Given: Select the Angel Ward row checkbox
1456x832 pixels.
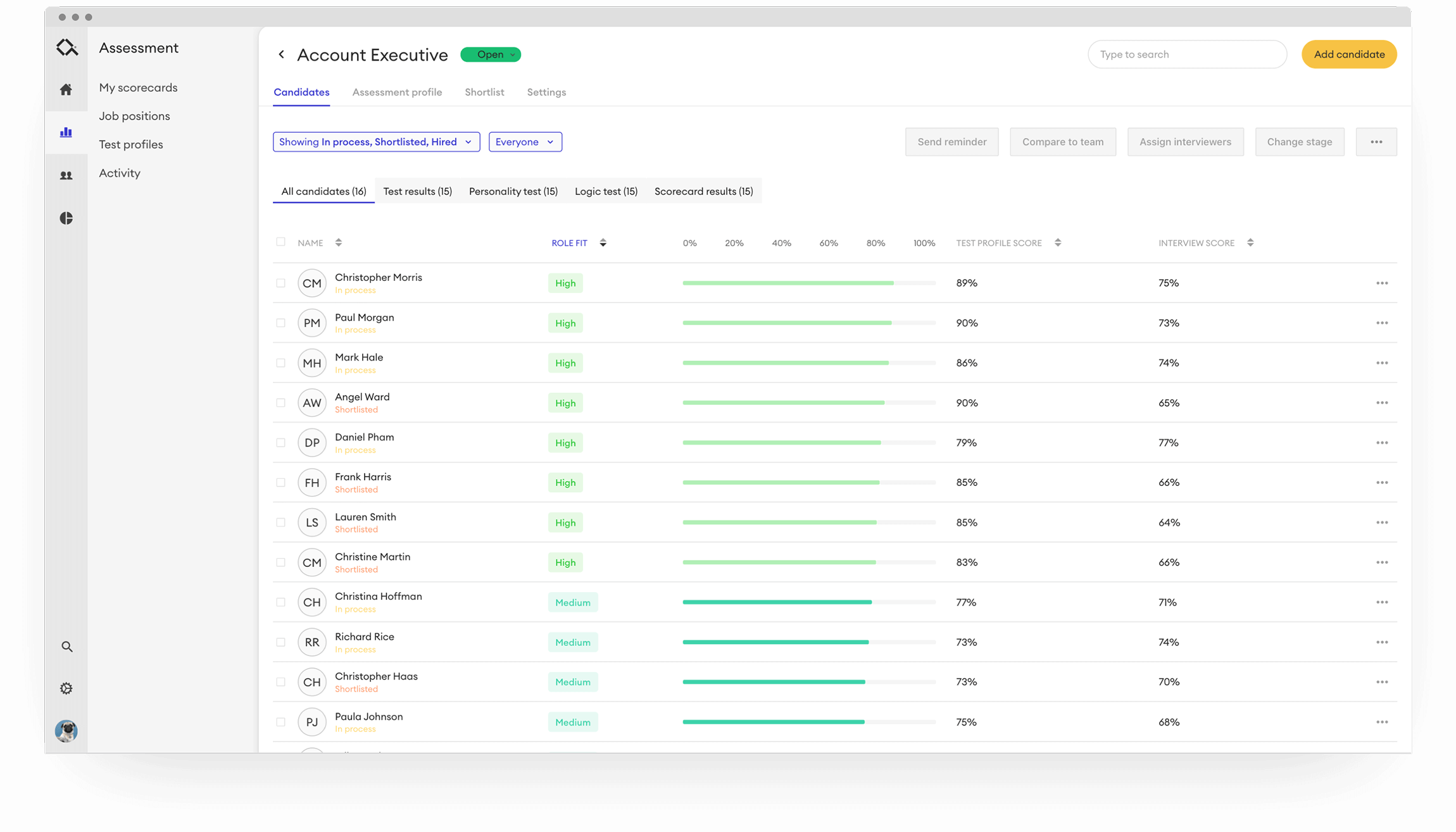Looking at the screenshot, I should (280, 403).
